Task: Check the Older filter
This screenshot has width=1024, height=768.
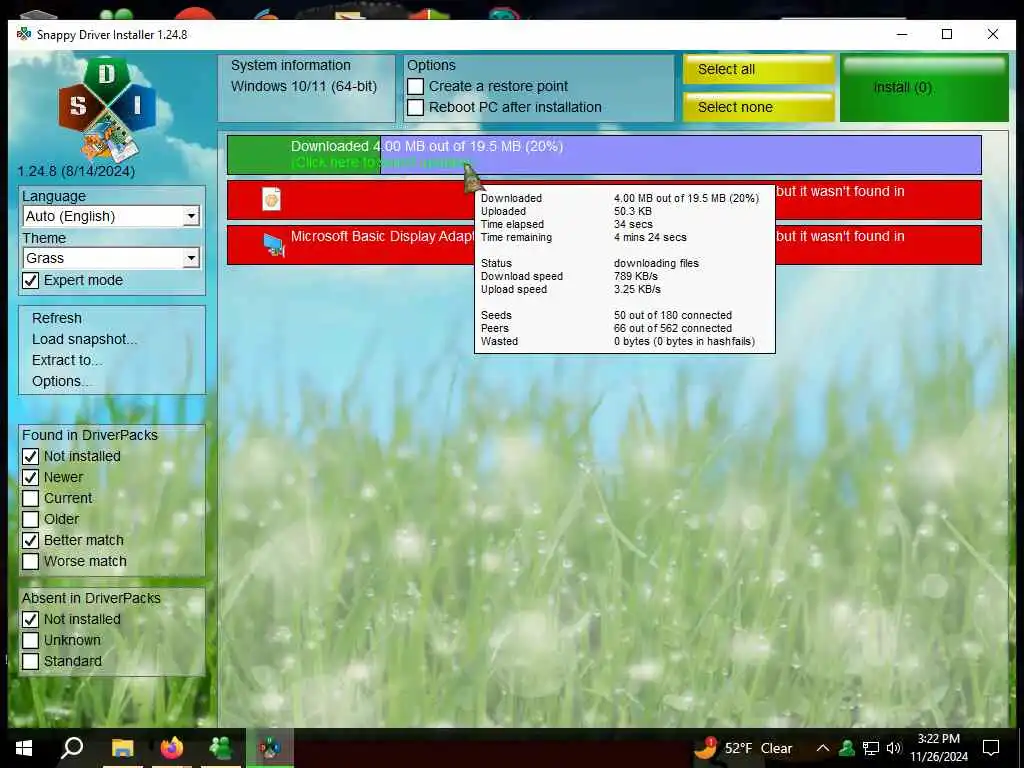Action: click(31, 519)
